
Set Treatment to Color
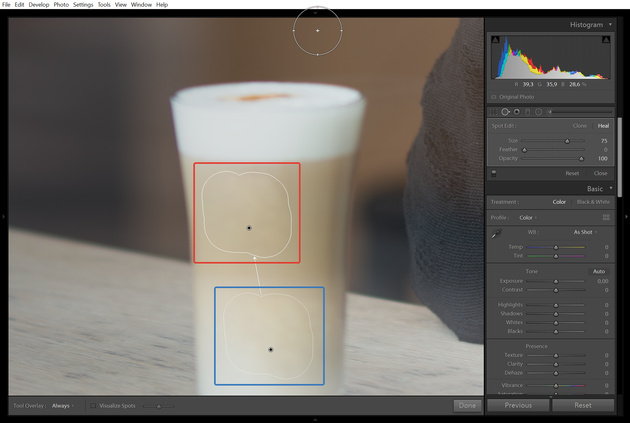coord(559,202)
